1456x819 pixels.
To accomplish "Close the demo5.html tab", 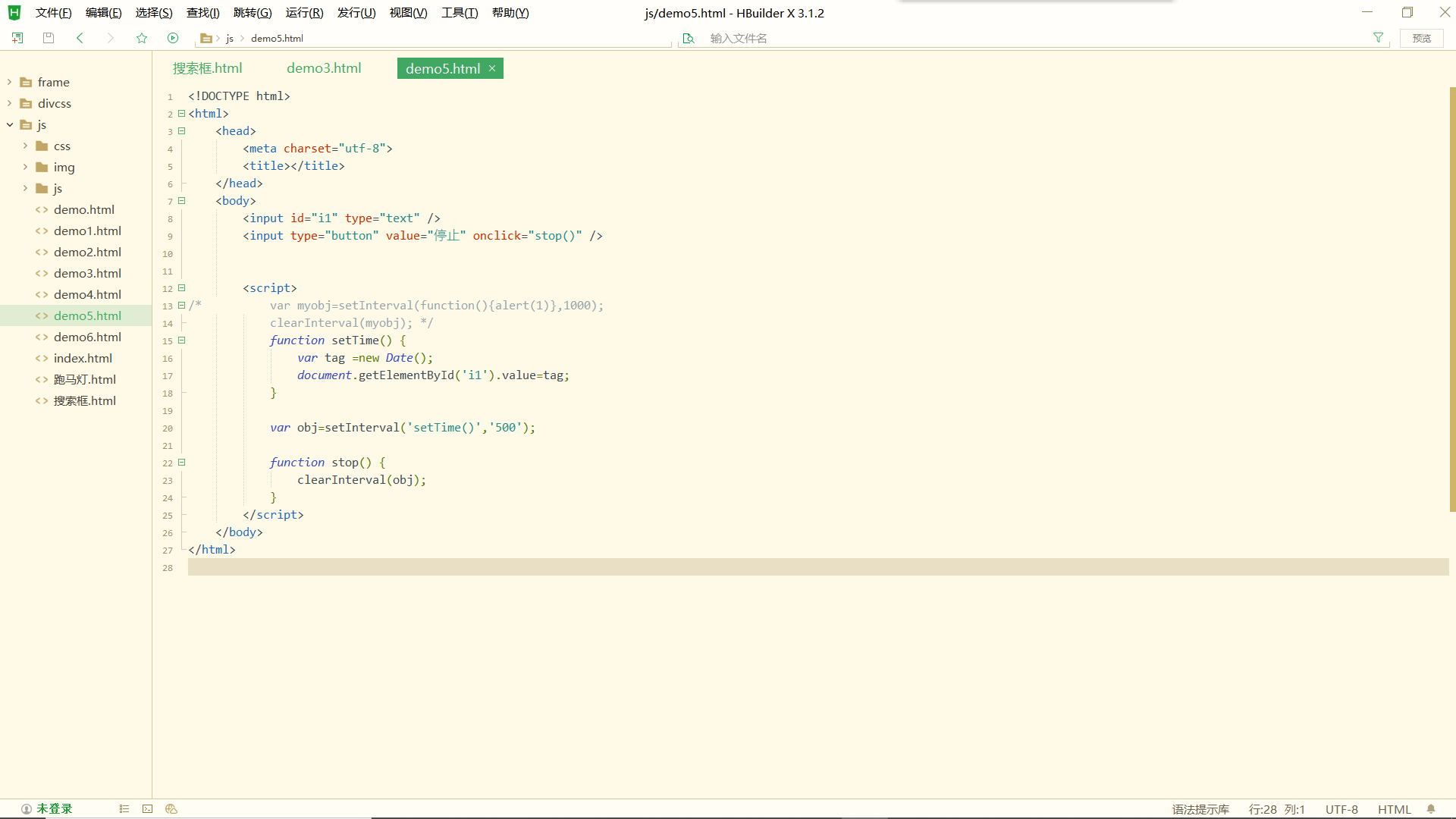I will 491,68.
